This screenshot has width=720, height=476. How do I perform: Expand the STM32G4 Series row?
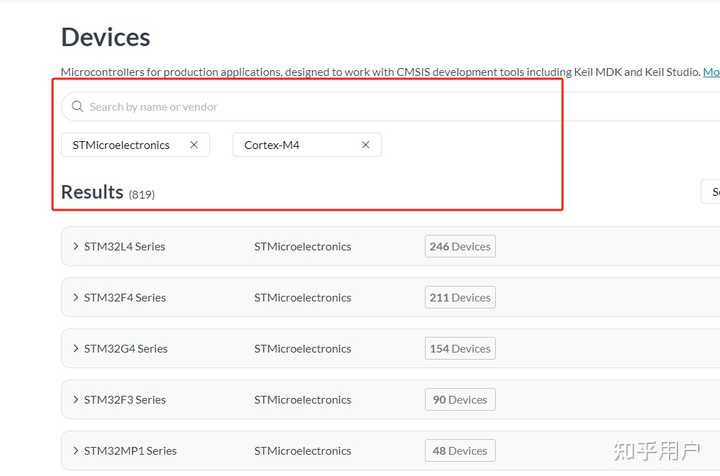point(76,348)
